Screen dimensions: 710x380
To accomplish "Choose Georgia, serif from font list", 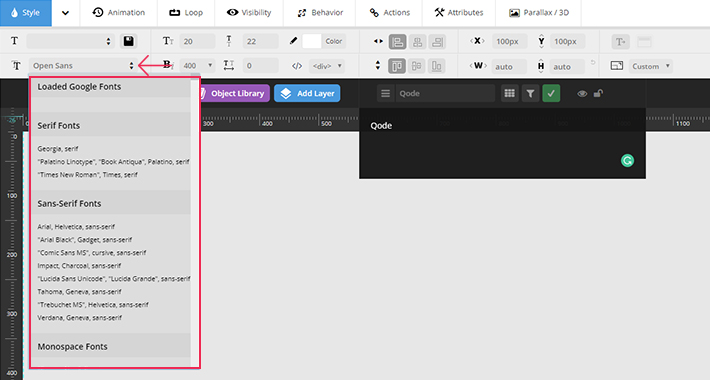I will [x=58, y=149].
